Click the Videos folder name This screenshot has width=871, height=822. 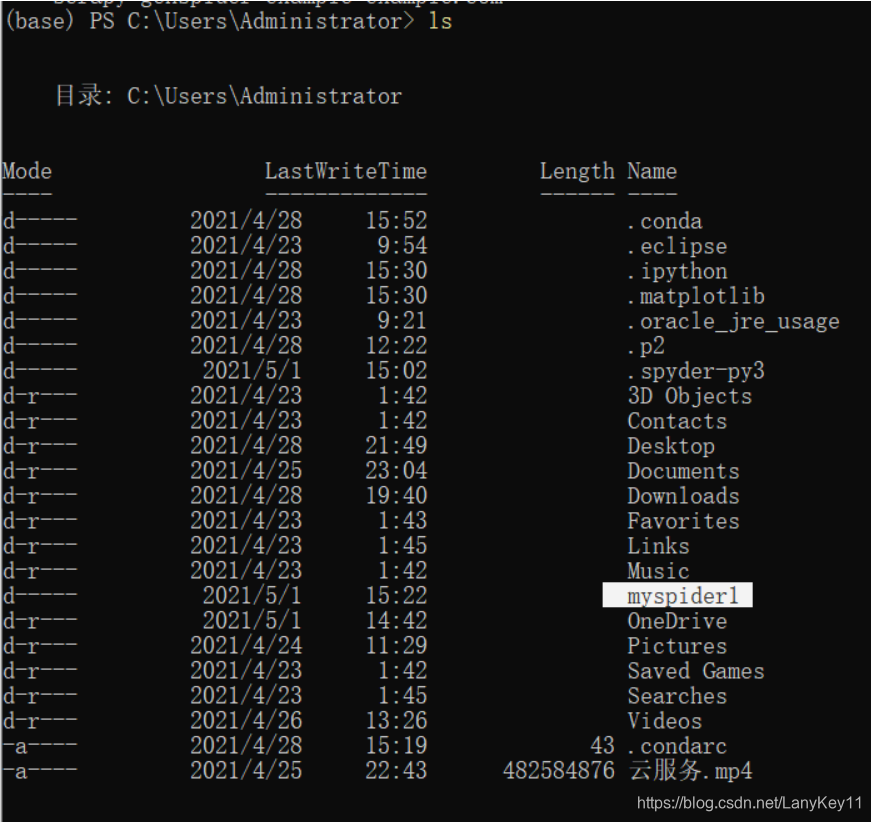pos(664,721)
